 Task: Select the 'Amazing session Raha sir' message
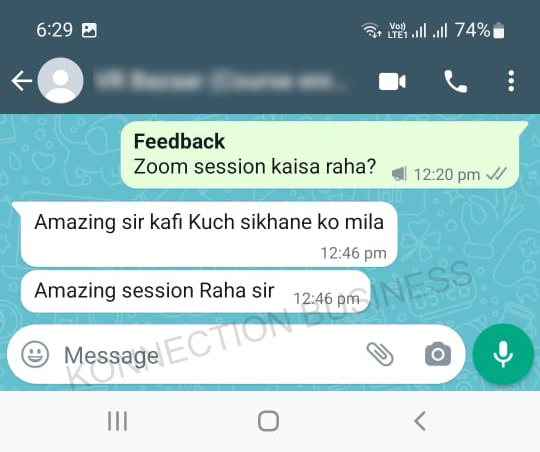tap(196, 291)
